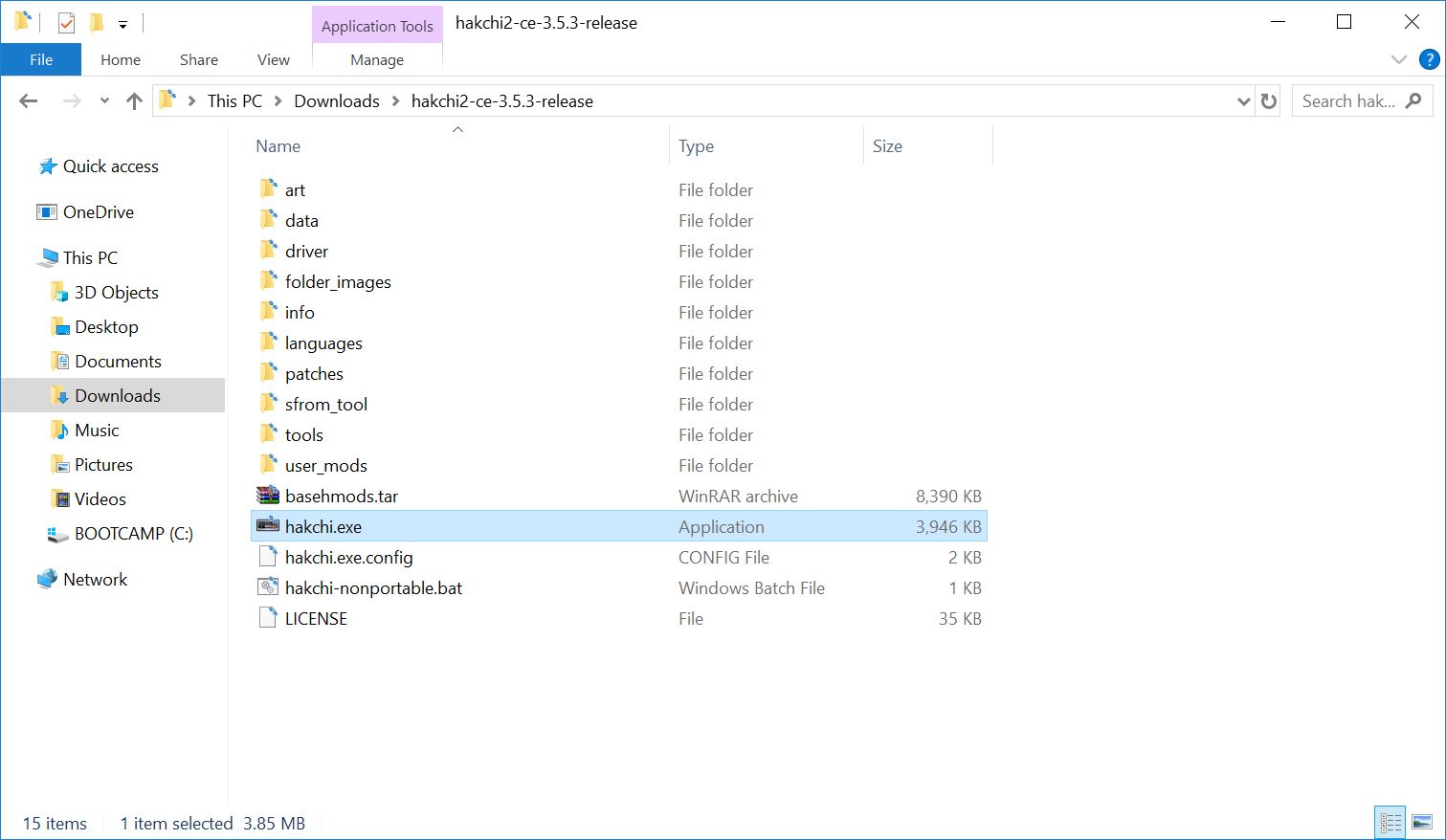Click the hakchi.exe.config file icon

[268, 557]
